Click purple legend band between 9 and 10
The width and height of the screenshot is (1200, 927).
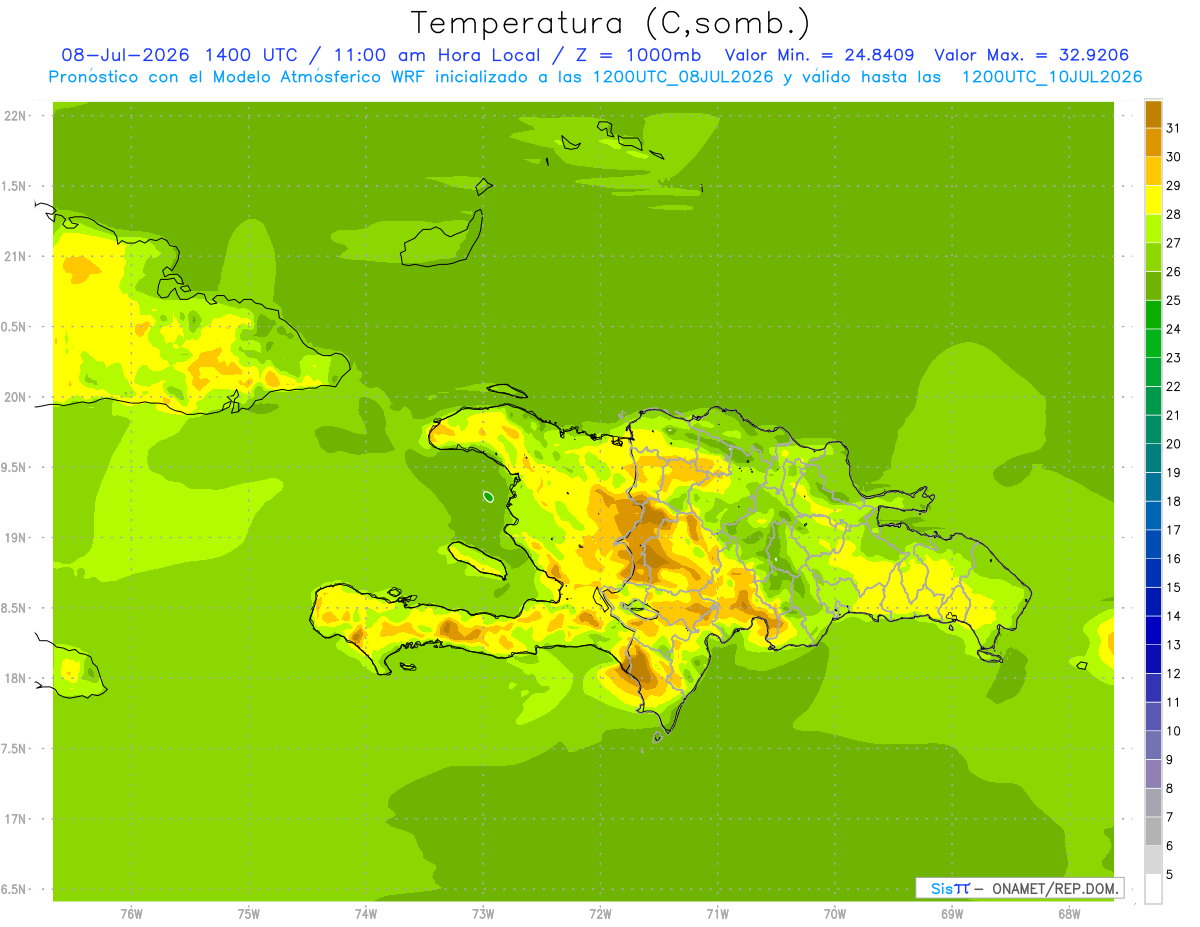coord(1153,746)
